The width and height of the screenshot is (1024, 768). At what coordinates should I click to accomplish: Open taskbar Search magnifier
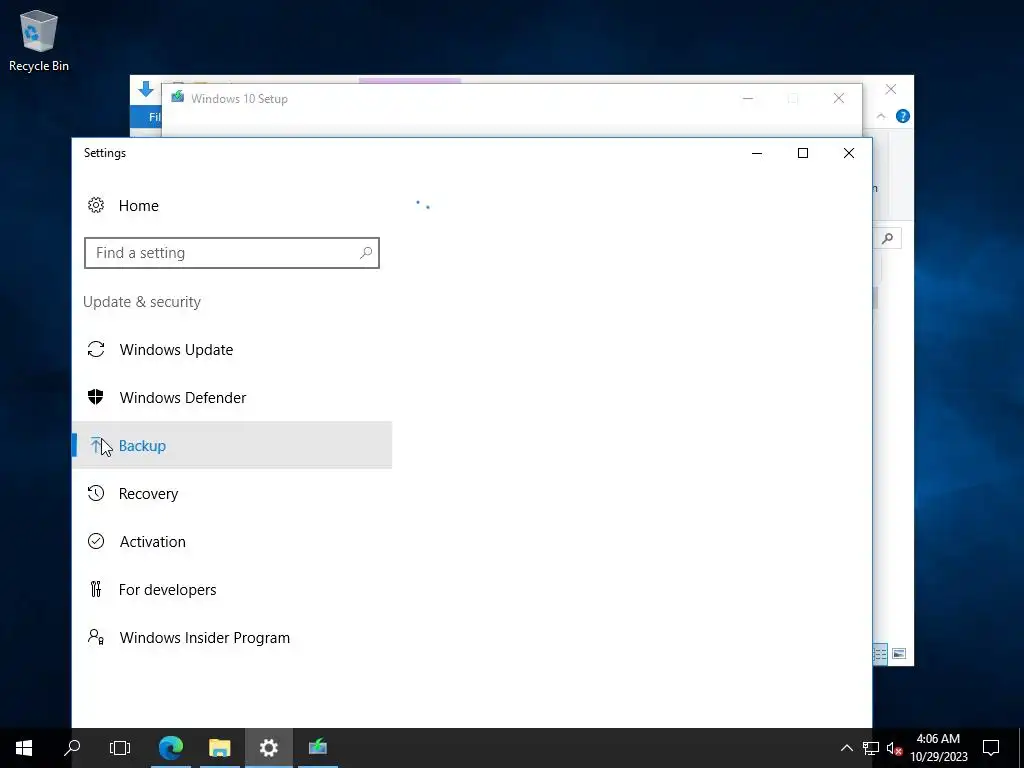point(72,748)
